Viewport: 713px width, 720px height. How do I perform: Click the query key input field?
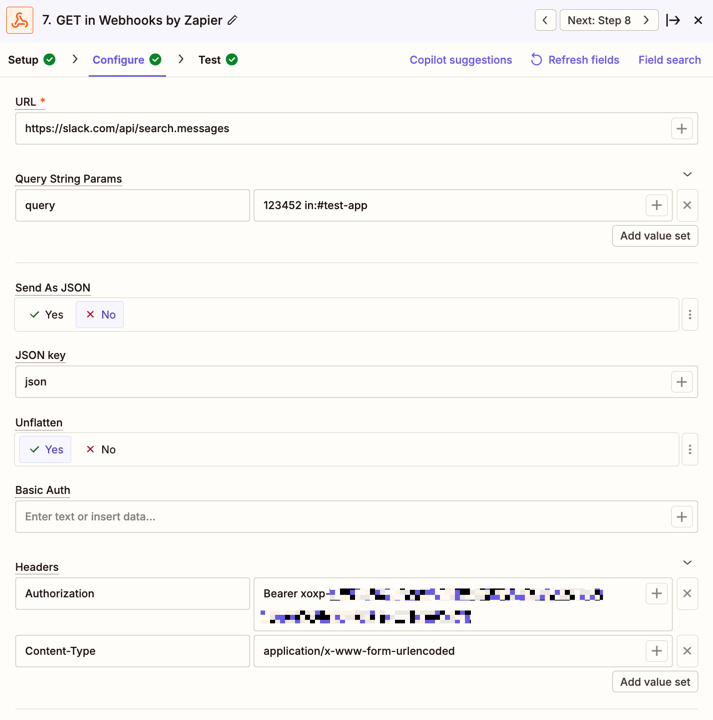pos(132,205)
